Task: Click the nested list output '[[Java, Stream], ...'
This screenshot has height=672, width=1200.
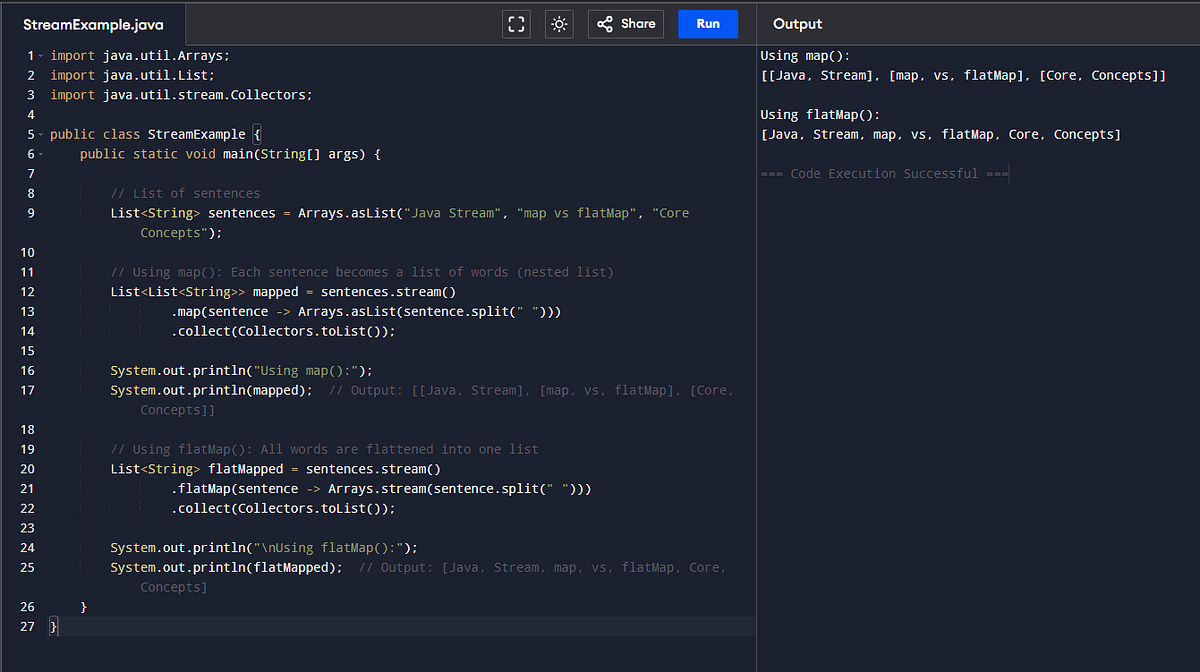Action: 963,75
